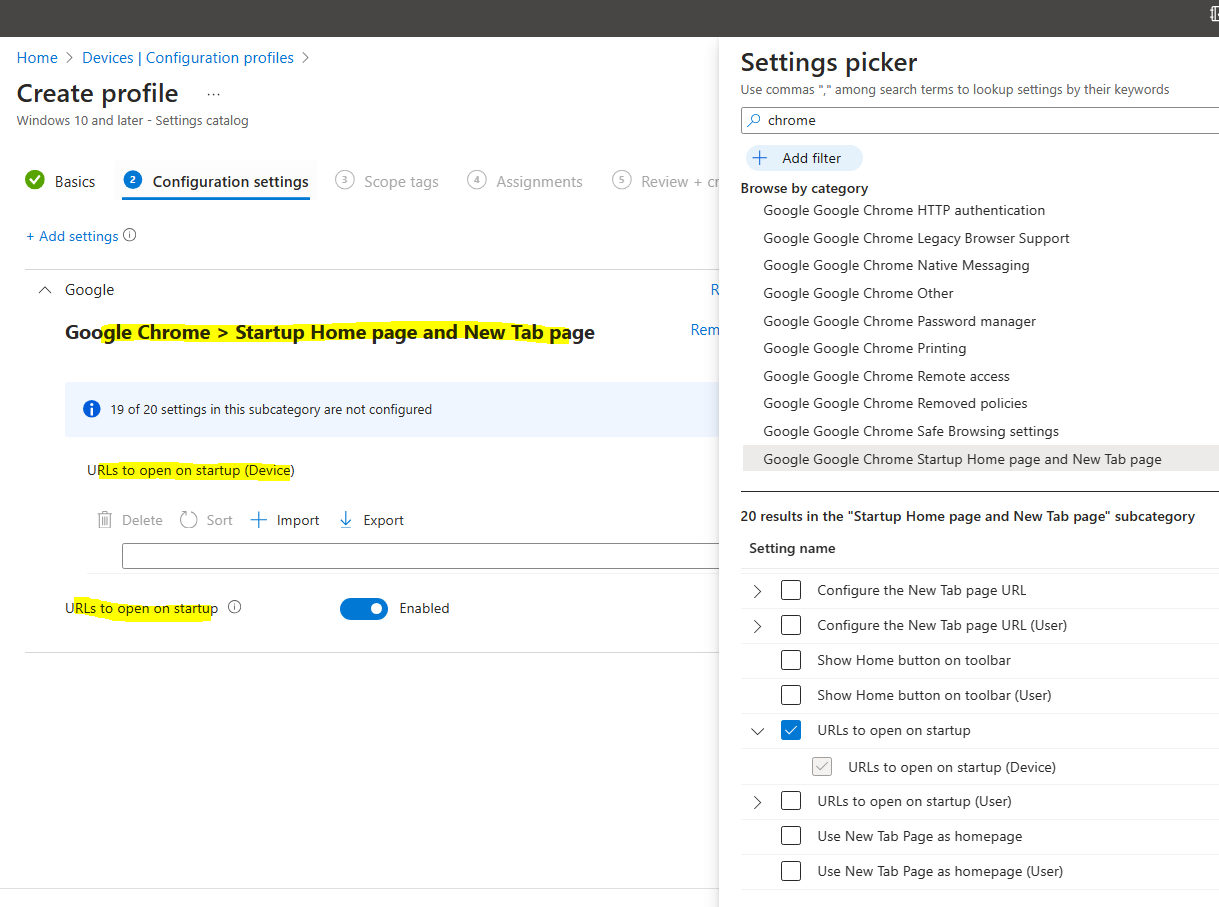Click the empty URL input box

[420, 556]
